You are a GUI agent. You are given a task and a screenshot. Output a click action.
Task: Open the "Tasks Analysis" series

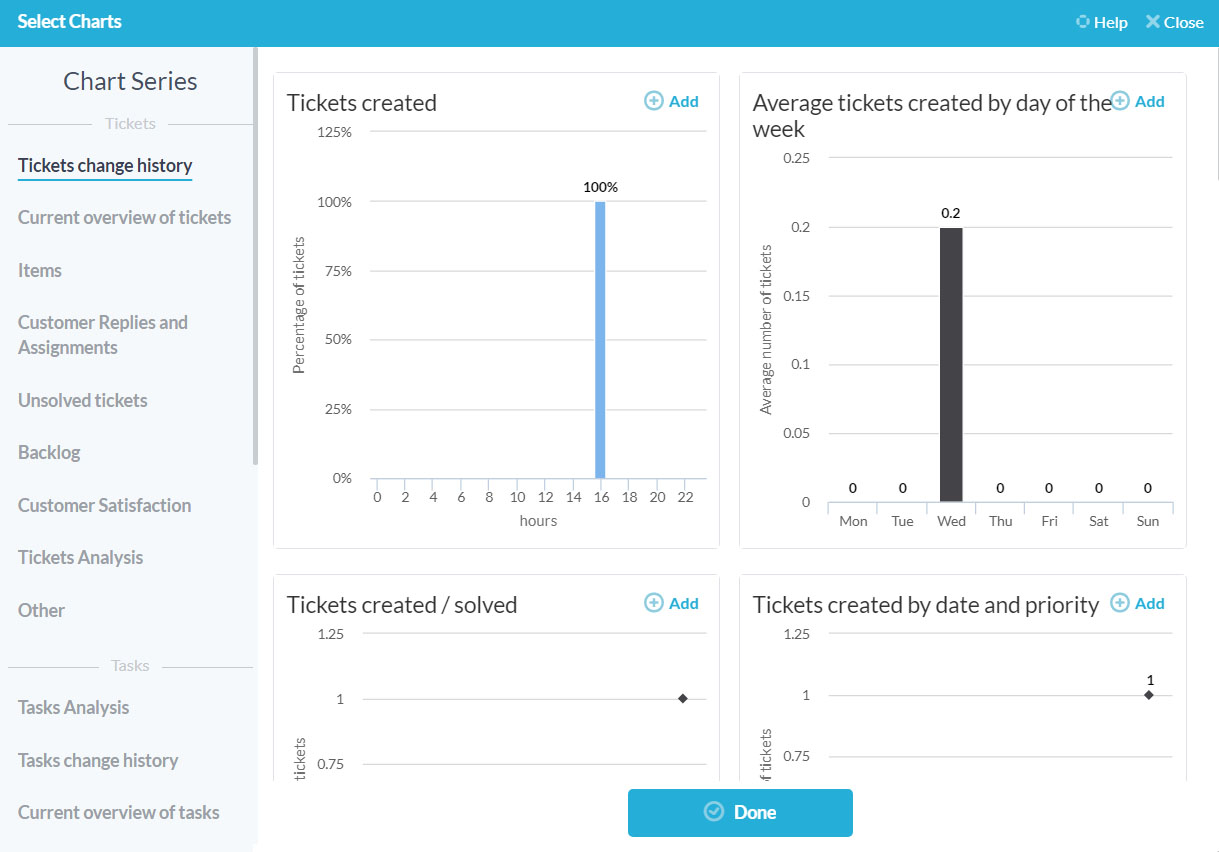tap(73, 707)
